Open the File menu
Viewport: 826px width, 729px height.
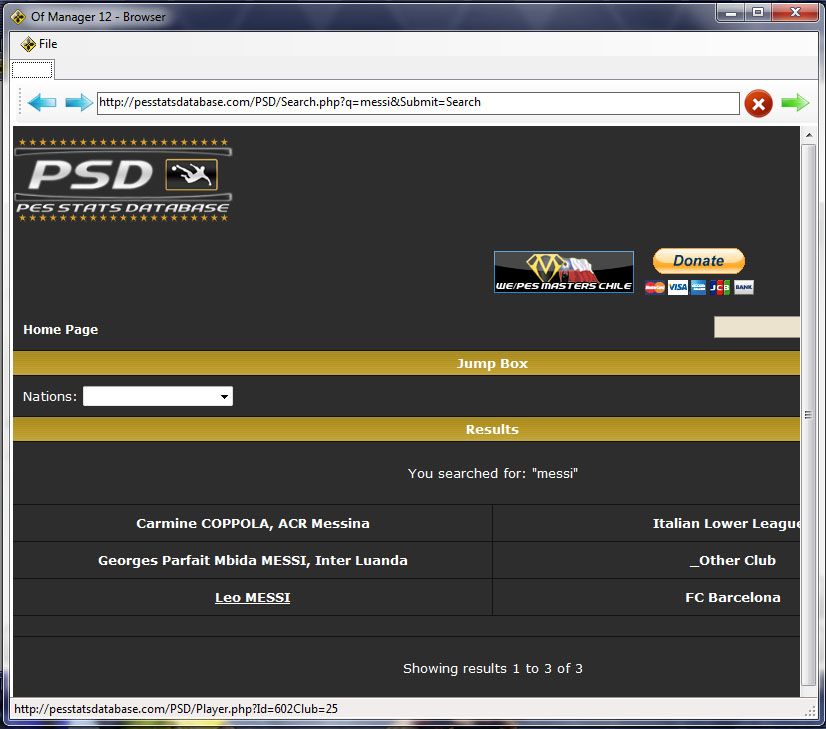coord(39,44)
